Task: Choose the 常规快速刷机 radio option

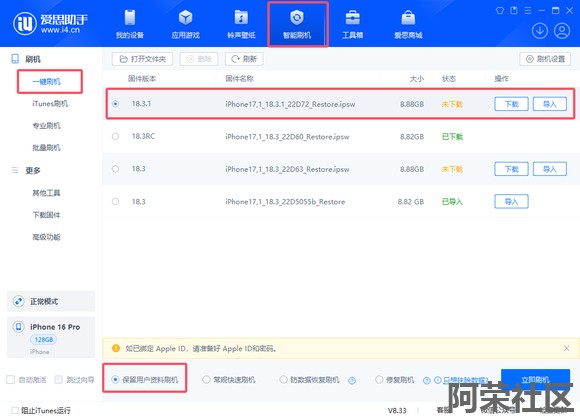Action: 206,379
